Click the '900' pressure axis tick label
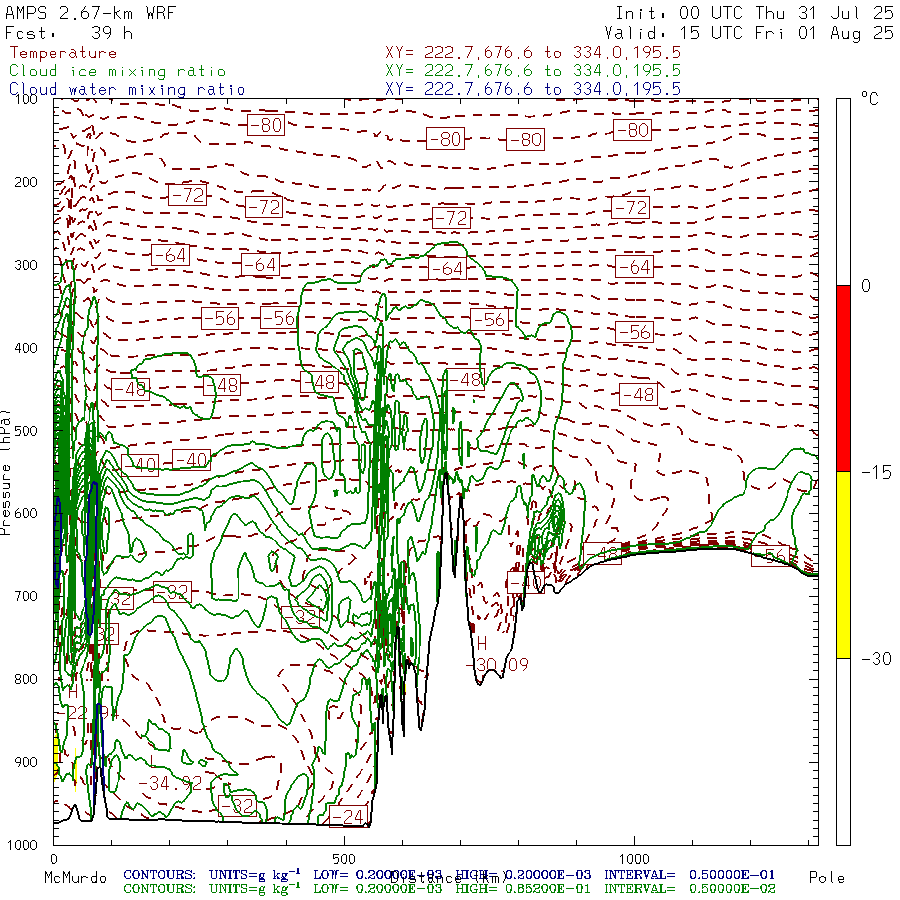The height and width of the screenshot is (900, 900). click(x=25, y=762)
